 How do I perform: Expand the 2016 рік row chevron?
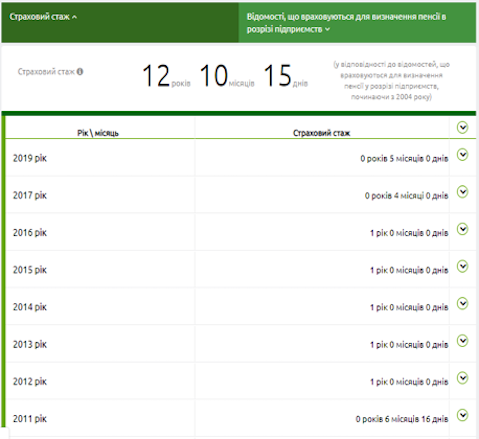pos(462,229)
